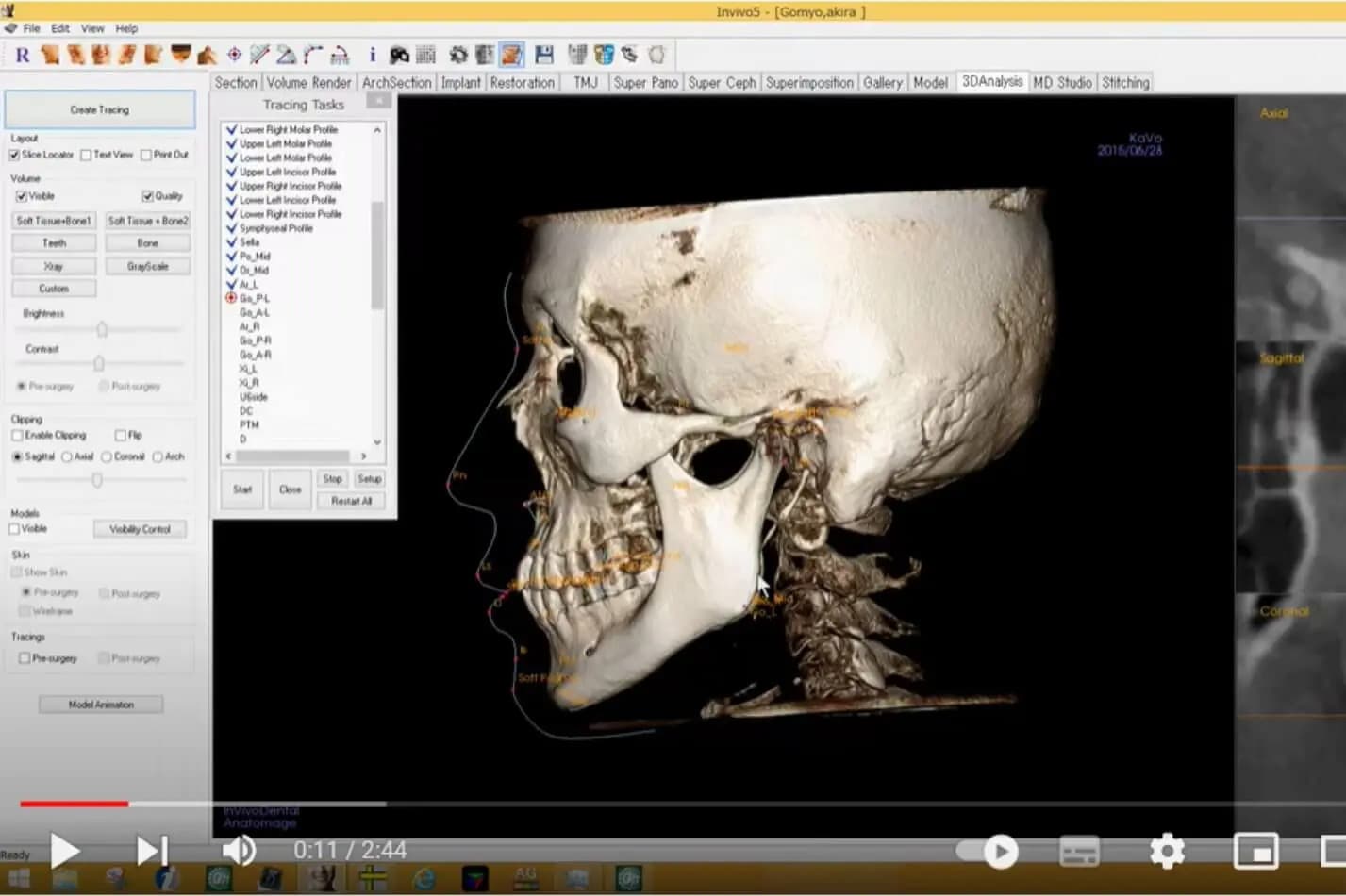Image resolution: width=1346 pixels, height=896 pixels.
Task: Select the Axial clipping radio button
Action: click(x=67, y=457)
